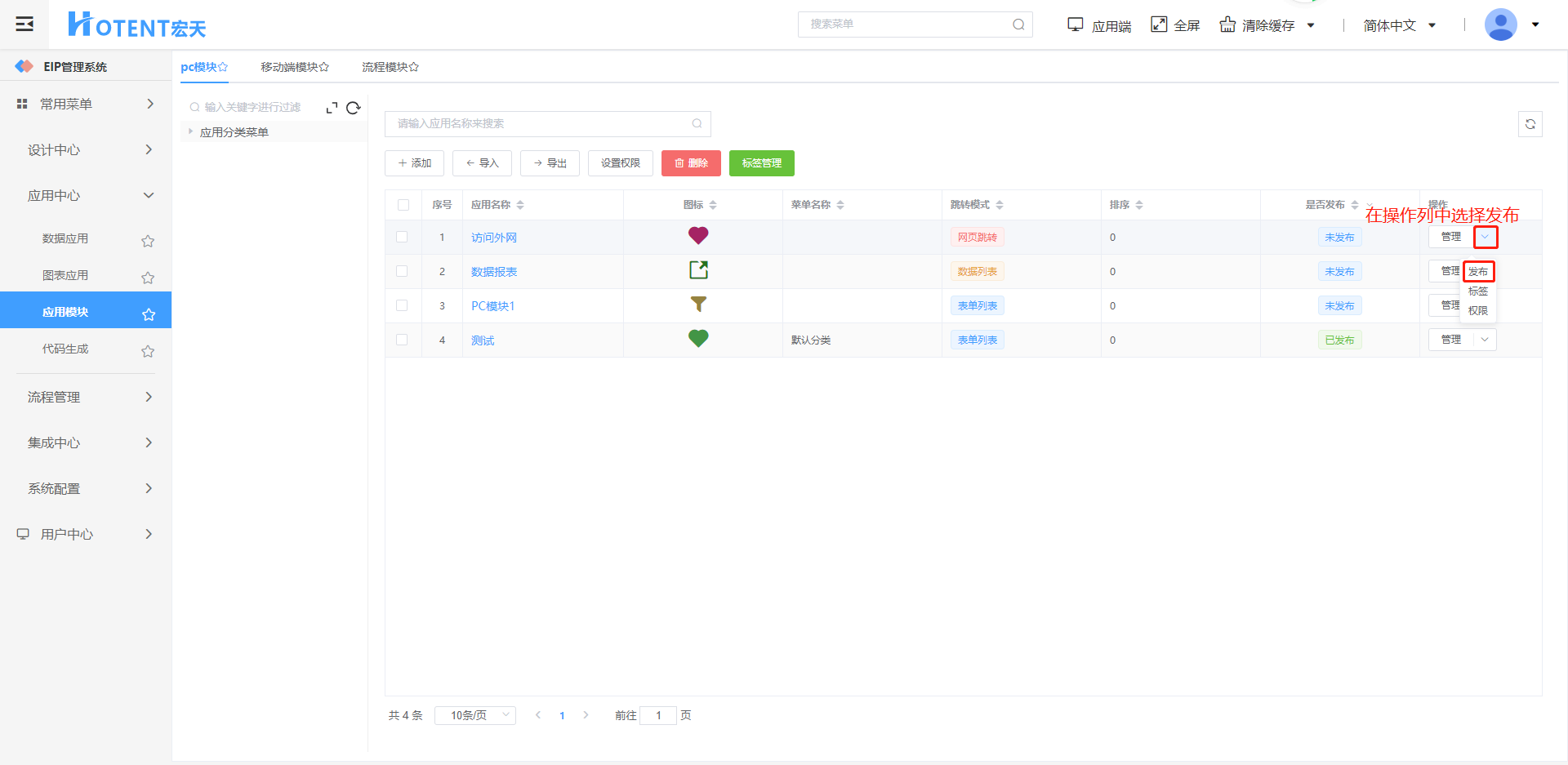Viewport: 1568px width, 765px height.
Task: Click the 全屏 fullscreen icon
Action: coord(1159,24)
